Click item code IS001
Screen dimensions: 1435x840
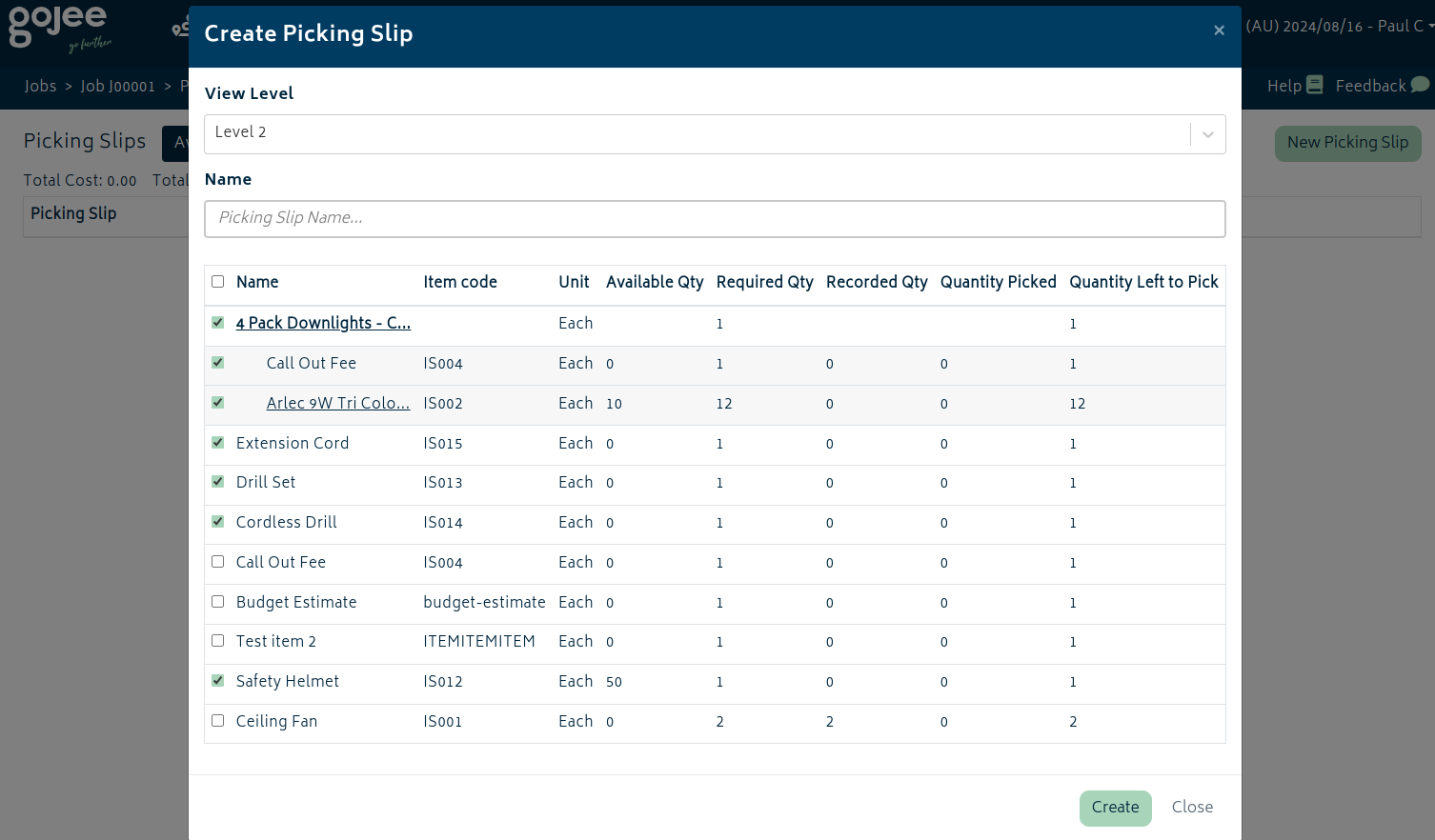pyautogui.click(x=443, y=722)
